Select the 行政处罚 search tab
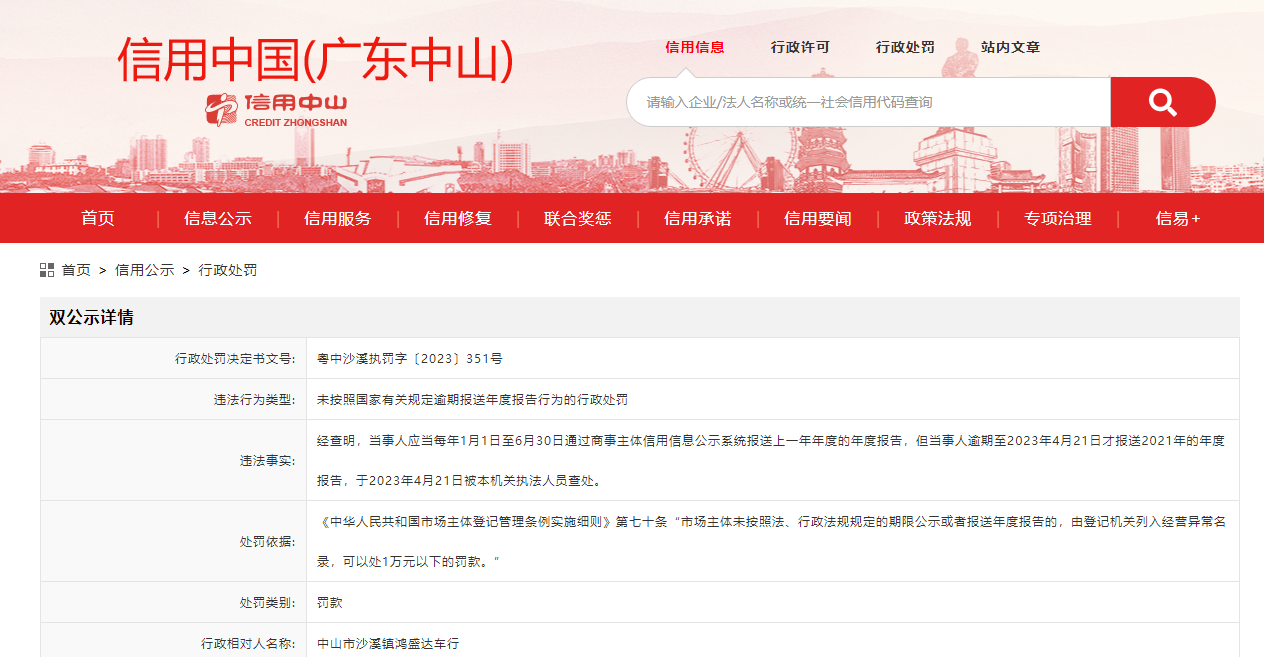The image size is (1264, 657). (905, 47)
